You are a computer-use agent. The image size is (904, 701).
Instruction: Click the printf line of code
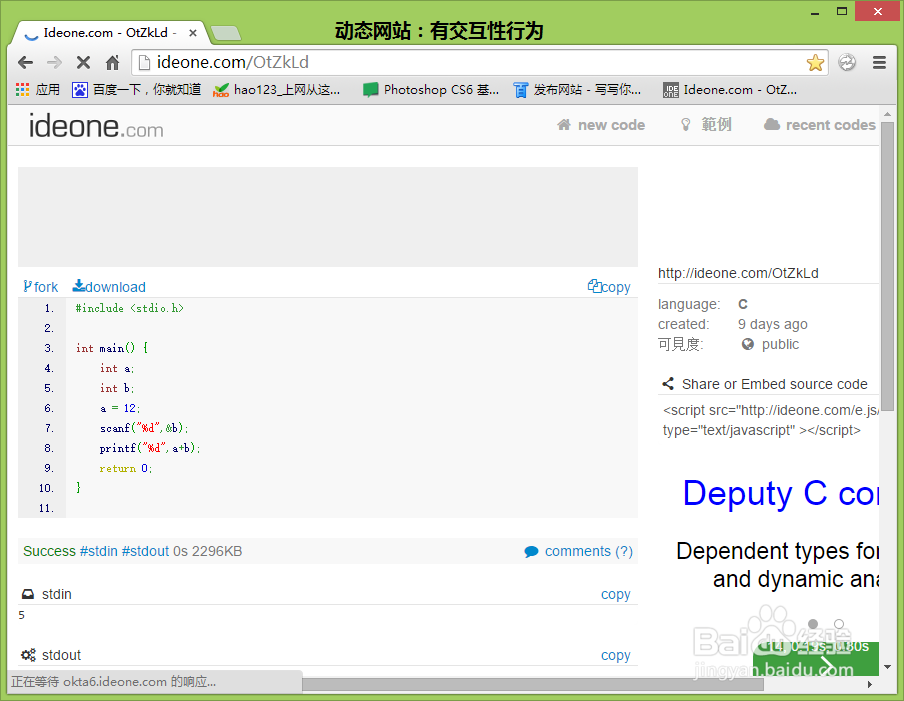pos(149,448)
